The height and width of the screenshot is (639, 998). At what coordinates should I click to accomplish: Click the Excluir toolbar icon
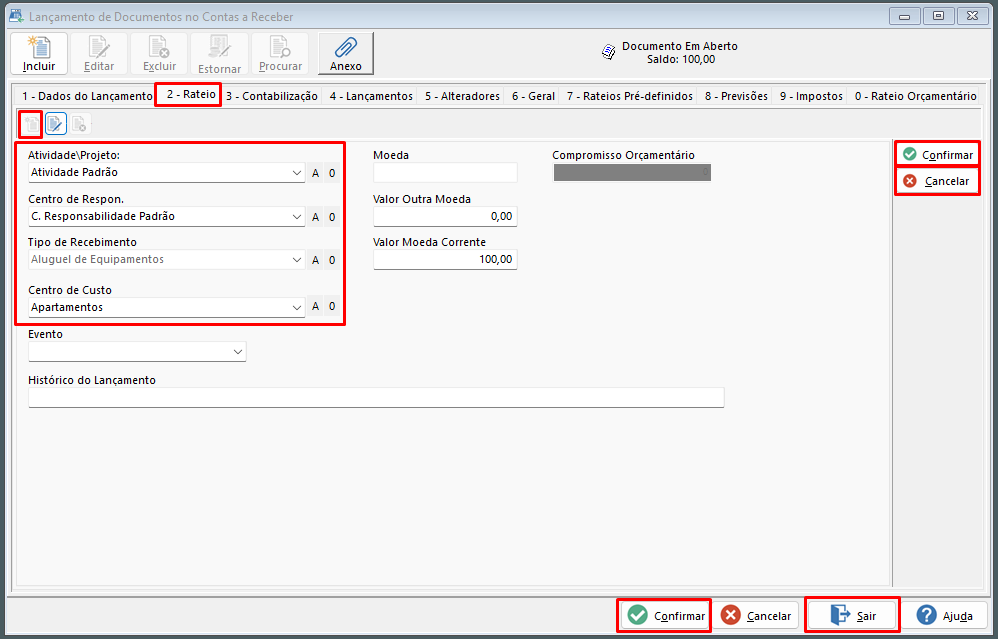click(159, 53)
